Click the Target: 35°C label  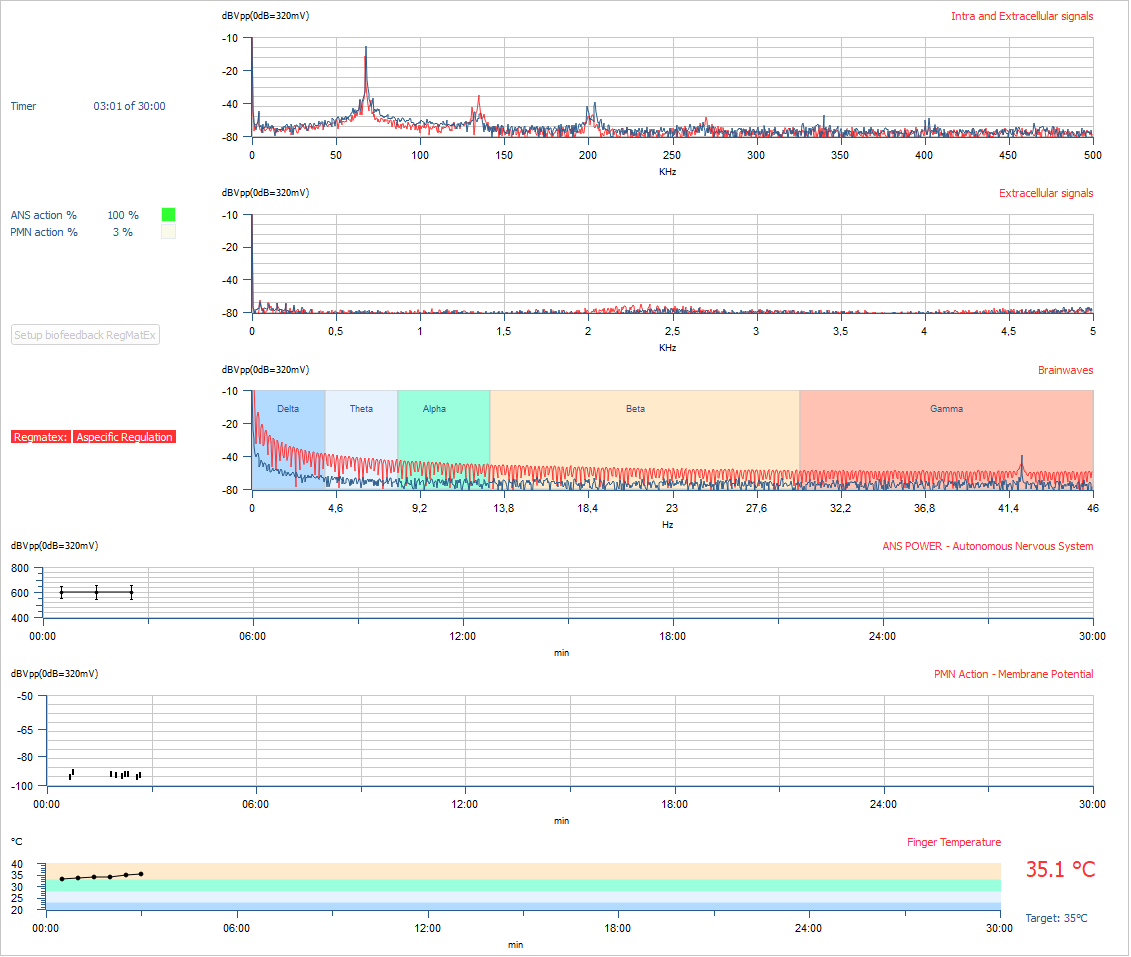coord(1056,918)
